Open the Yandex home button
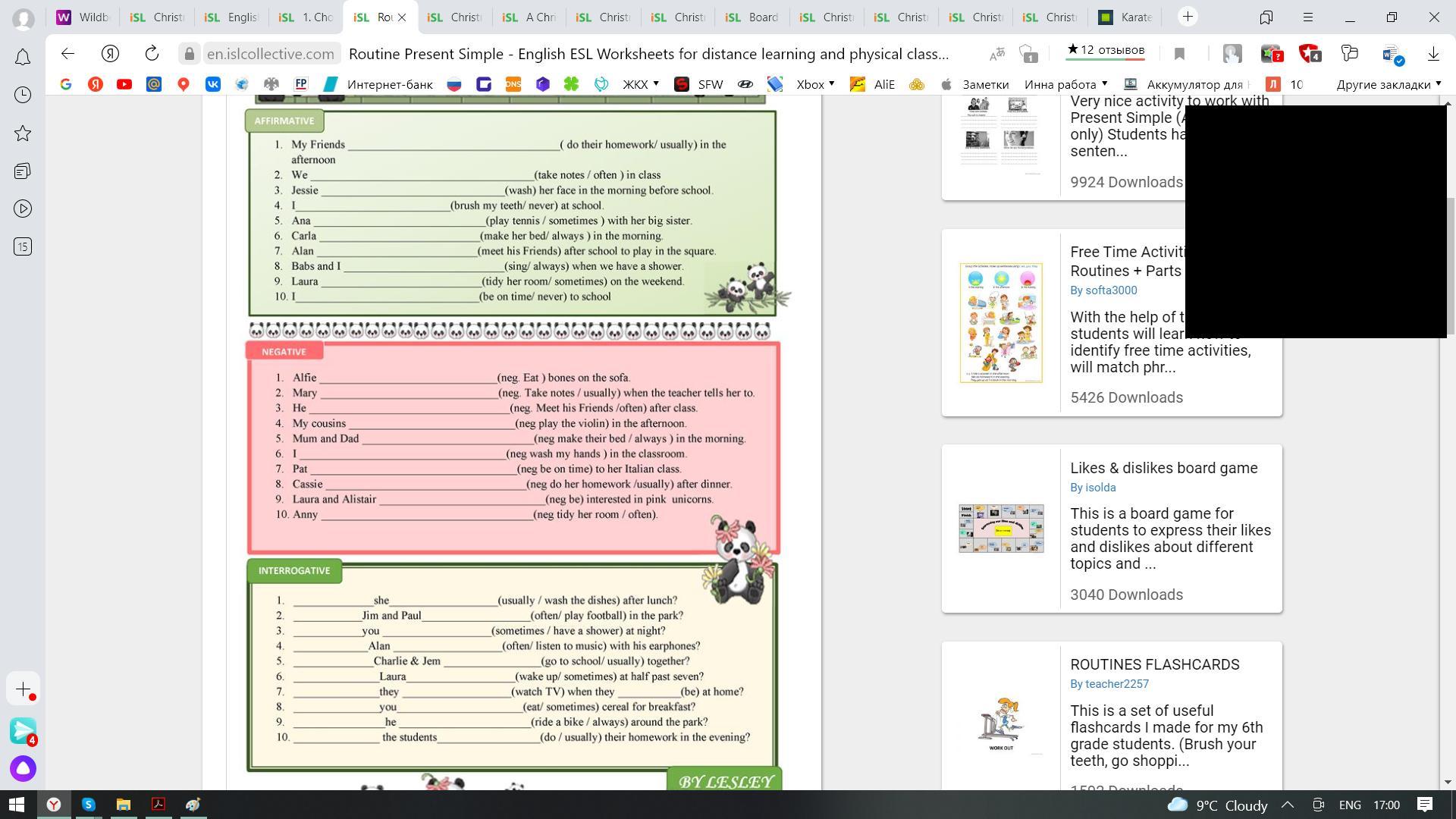Viewport: 1456px width, 819px height. tap(111, 53)
